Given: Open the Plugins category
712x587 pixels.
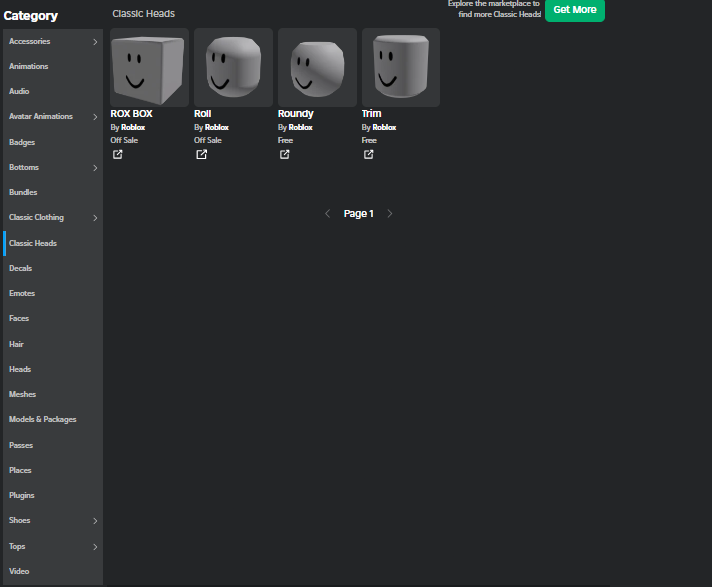Looking at the screenshot, I should point(53,495).
